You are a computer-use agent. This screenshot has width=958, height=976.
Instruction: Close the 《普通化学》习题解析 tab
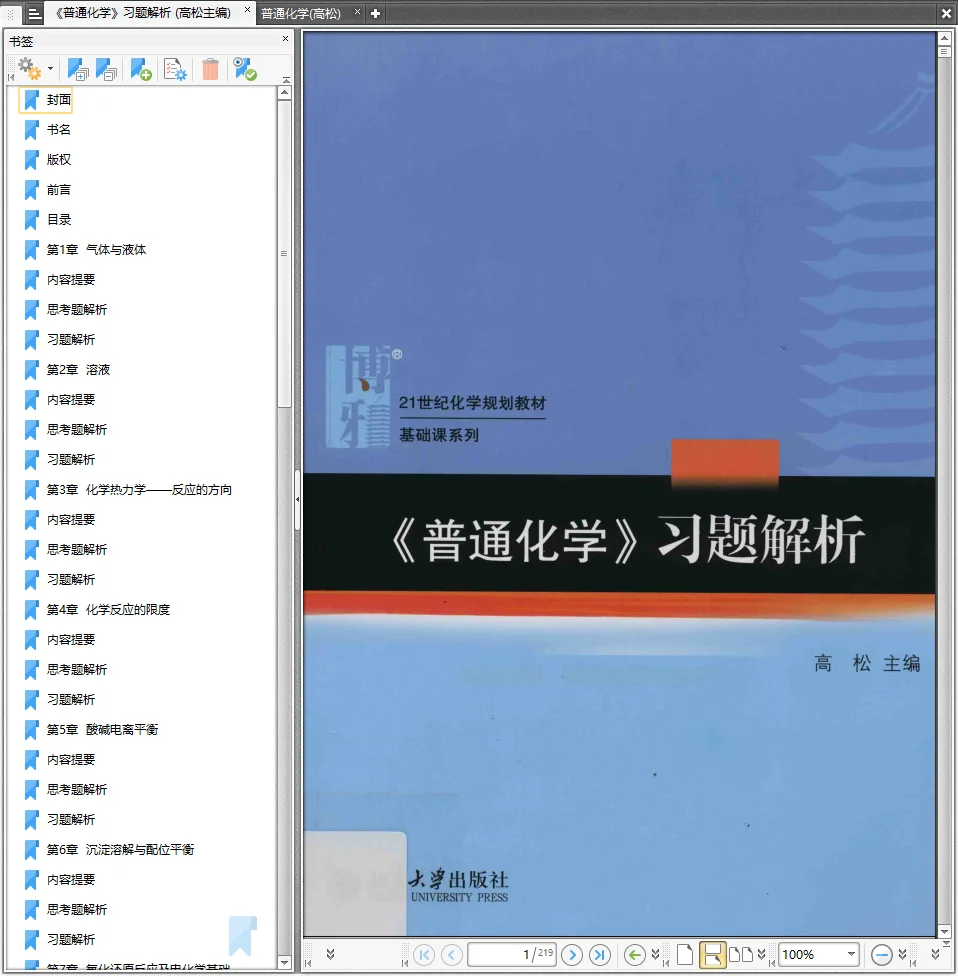(247, 10)
